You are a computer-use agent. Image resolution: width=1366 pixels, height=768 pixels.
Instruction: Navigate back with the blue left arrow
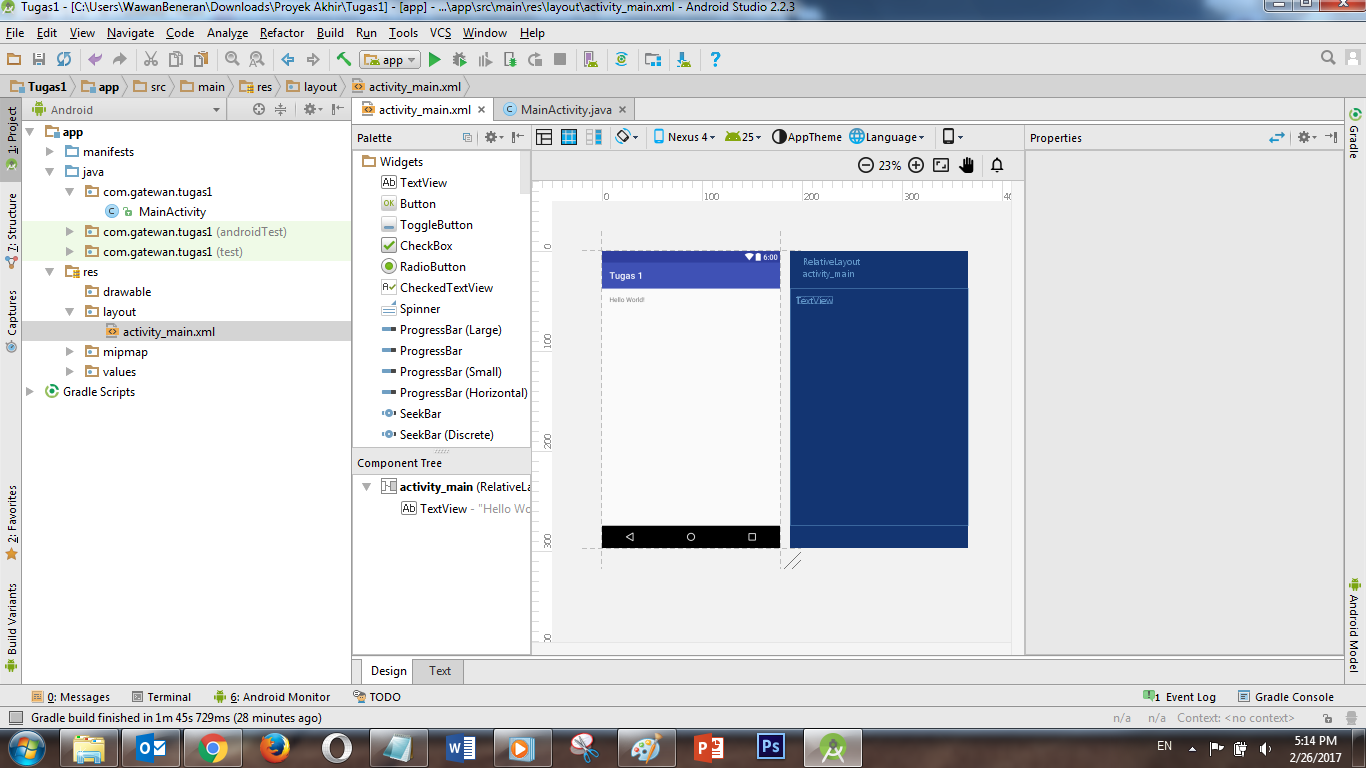[x=288, y=60]
